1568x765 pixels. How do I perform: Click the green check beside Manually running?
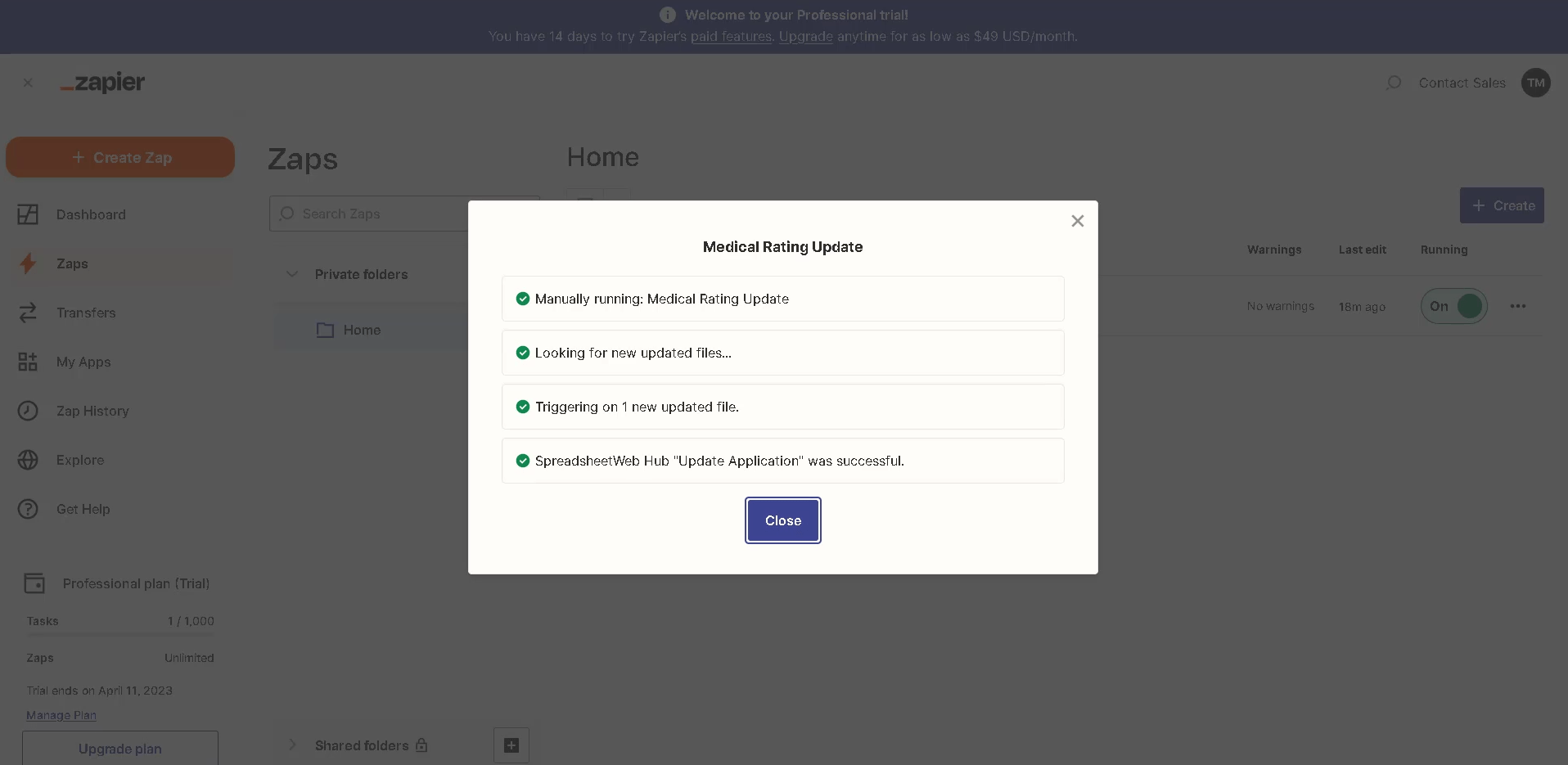click(x=522, y=299)
